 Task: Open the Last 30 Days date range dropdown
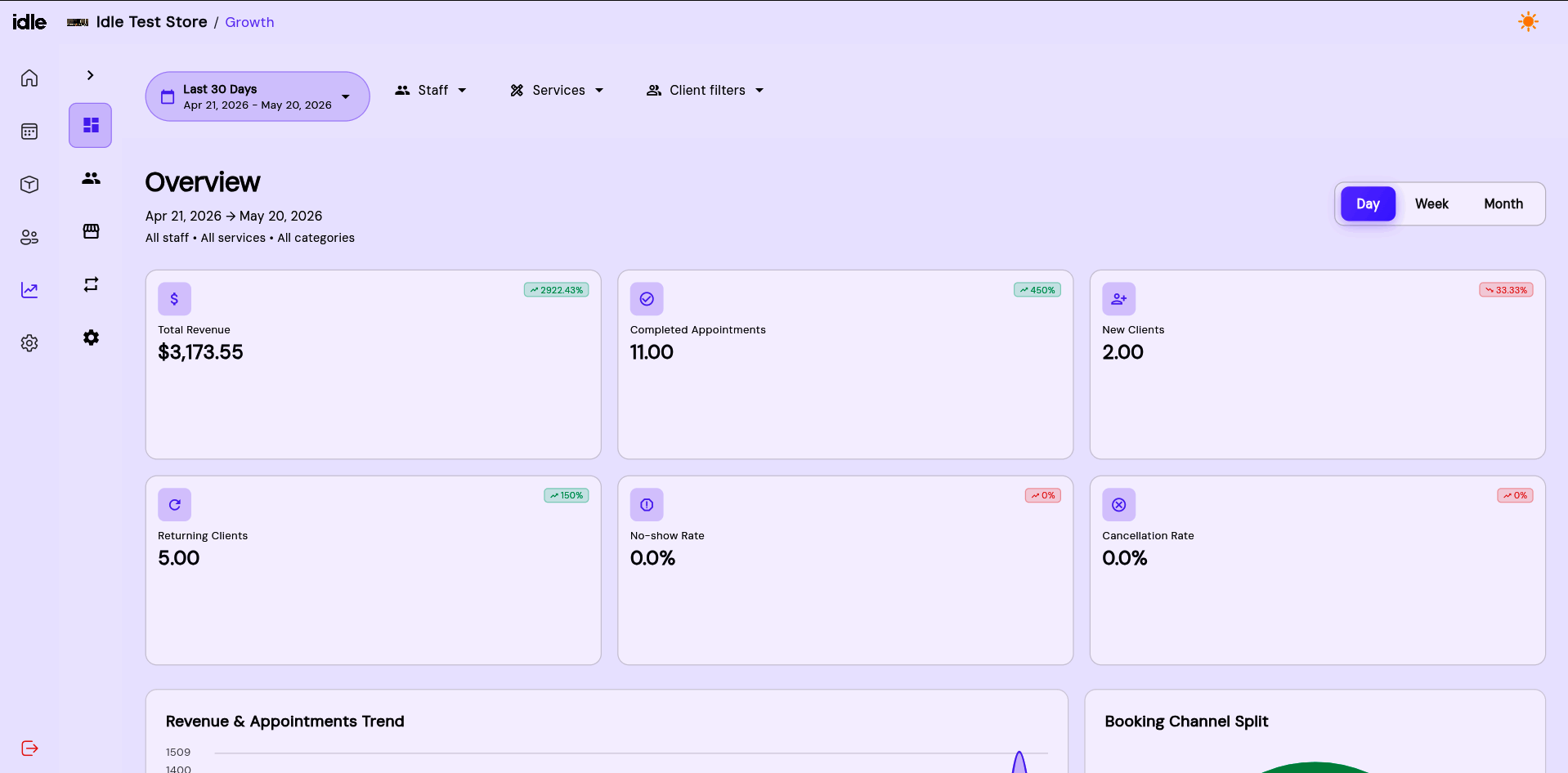coord(258,96)
